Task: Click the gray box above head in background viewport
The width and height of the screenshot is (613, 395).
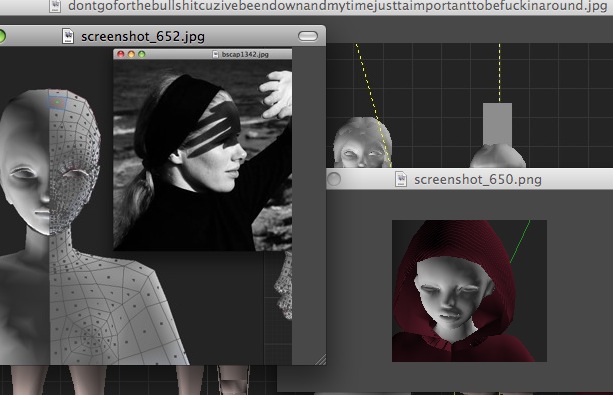Action: pyautogui.click(x=497, y=124)
